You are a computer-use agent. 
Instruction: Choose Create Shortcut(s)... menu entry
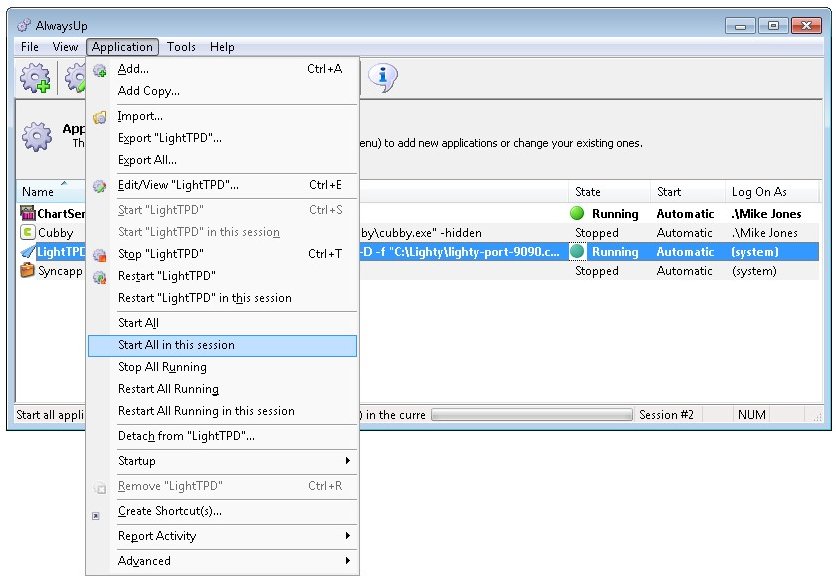coord(222,511)
